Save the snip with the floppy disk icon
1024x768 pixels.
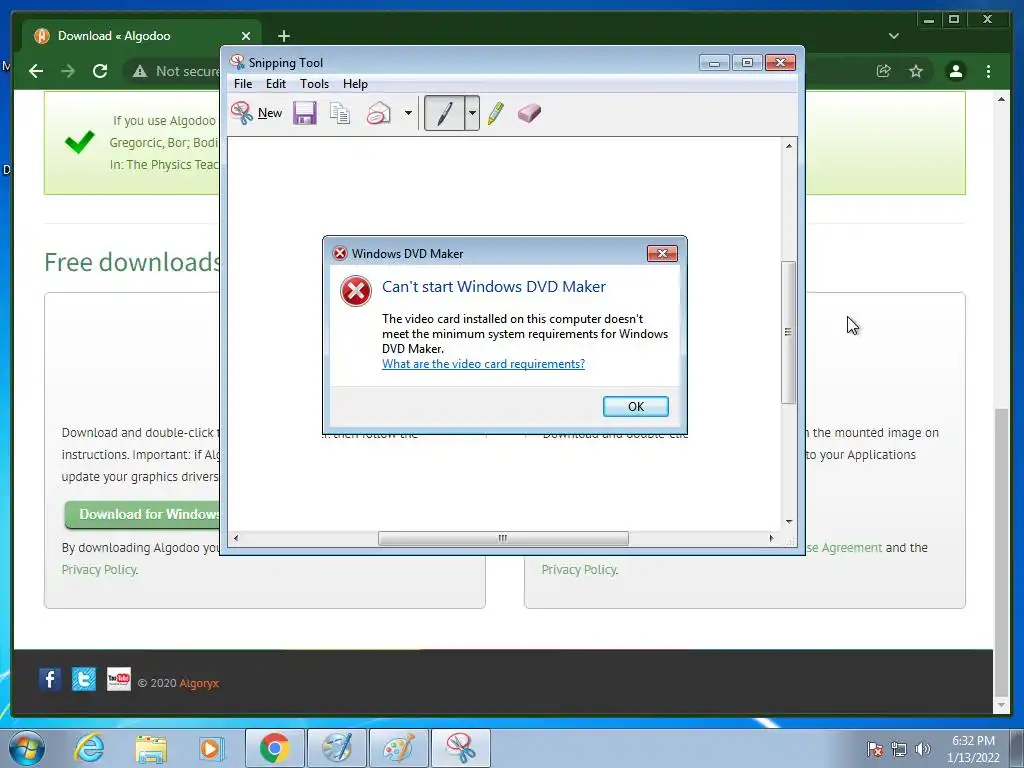[x=304, y=113]
